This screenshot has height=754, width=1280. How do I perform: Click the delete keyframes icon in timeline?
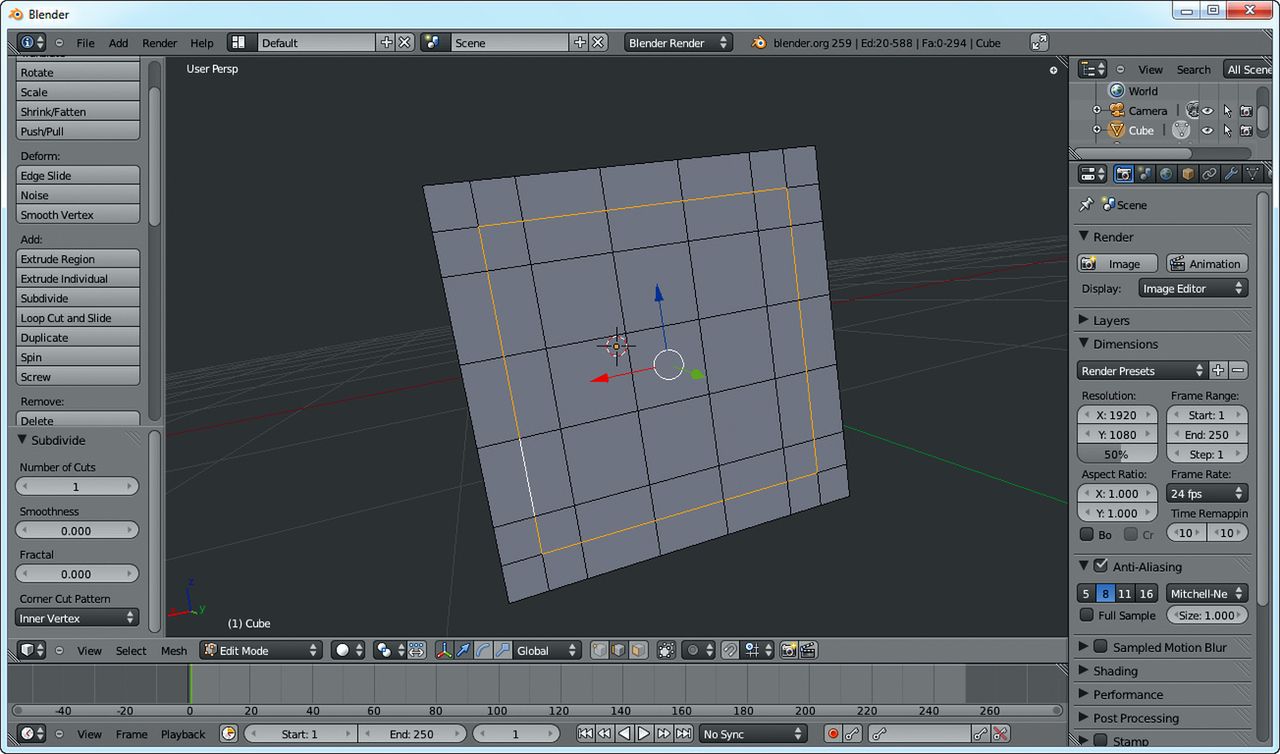(x=999, y=734)
